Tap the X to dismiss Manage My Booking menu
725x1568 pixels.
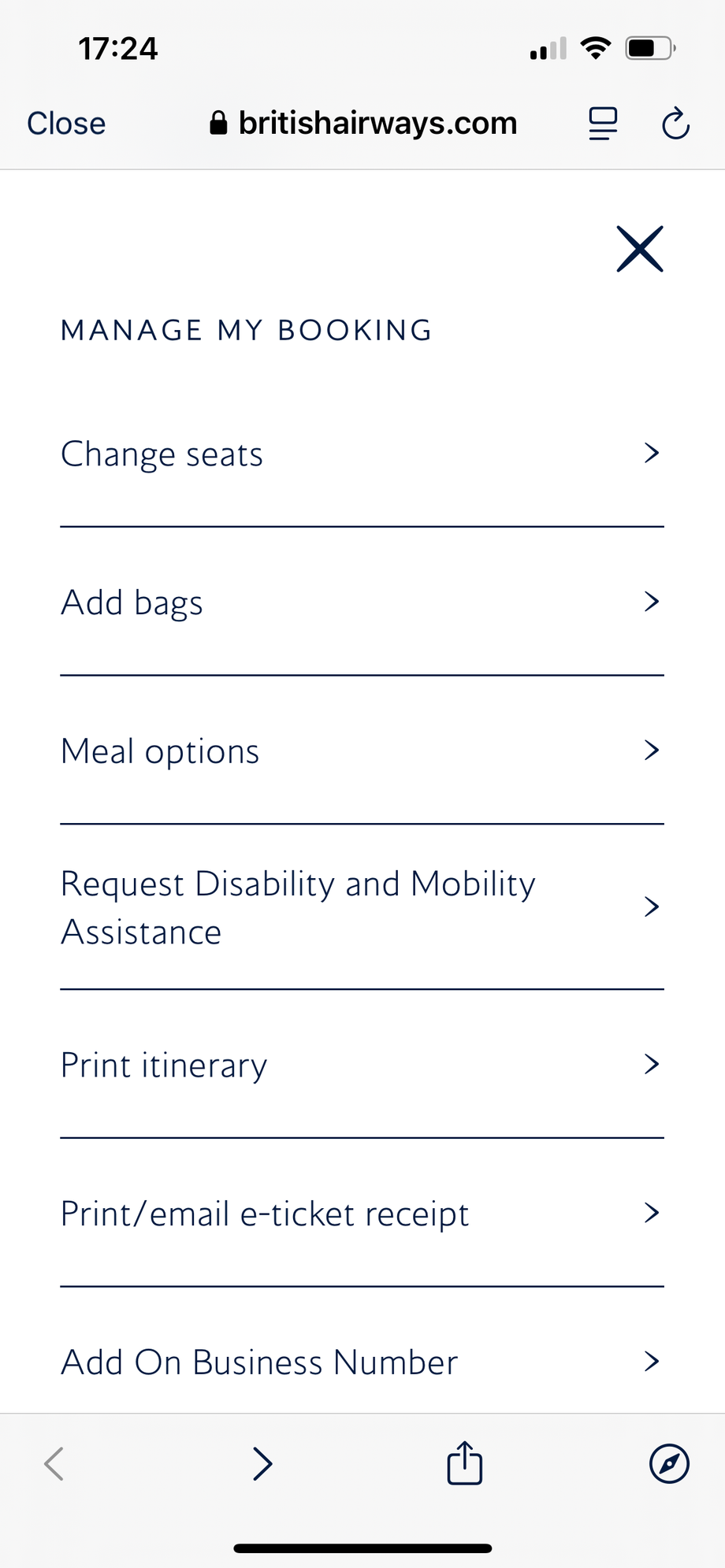tap(640, 249)
